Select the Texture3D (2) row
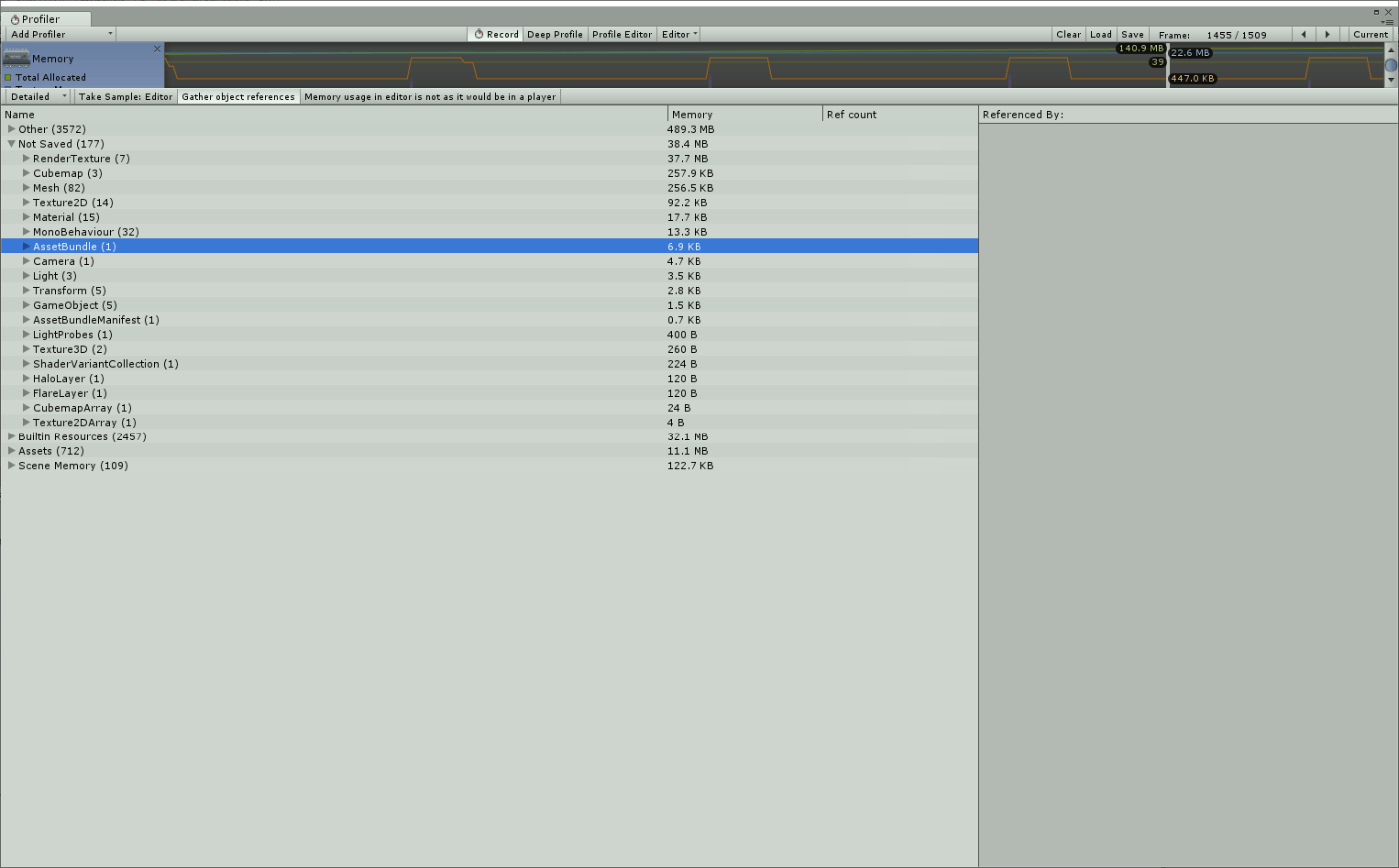This screenshot has height=868, width=1399. click(x=489, y=349)
